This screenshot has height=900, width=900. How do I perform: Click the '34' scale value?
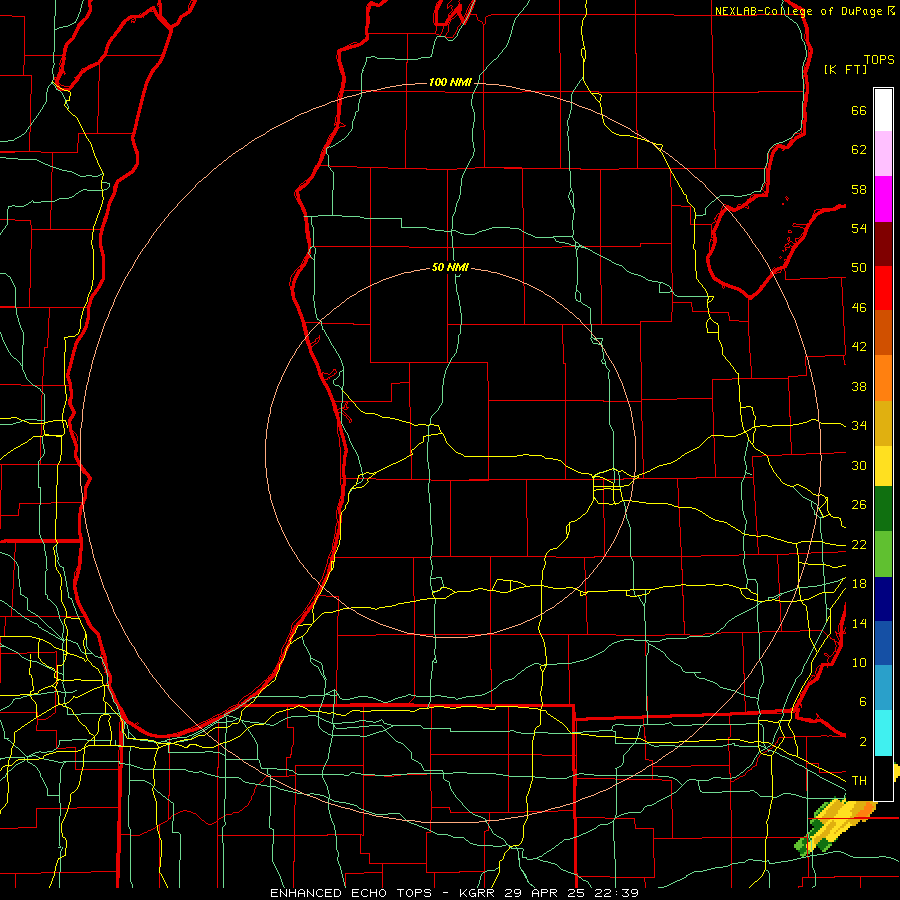click(x=859, y=426)
